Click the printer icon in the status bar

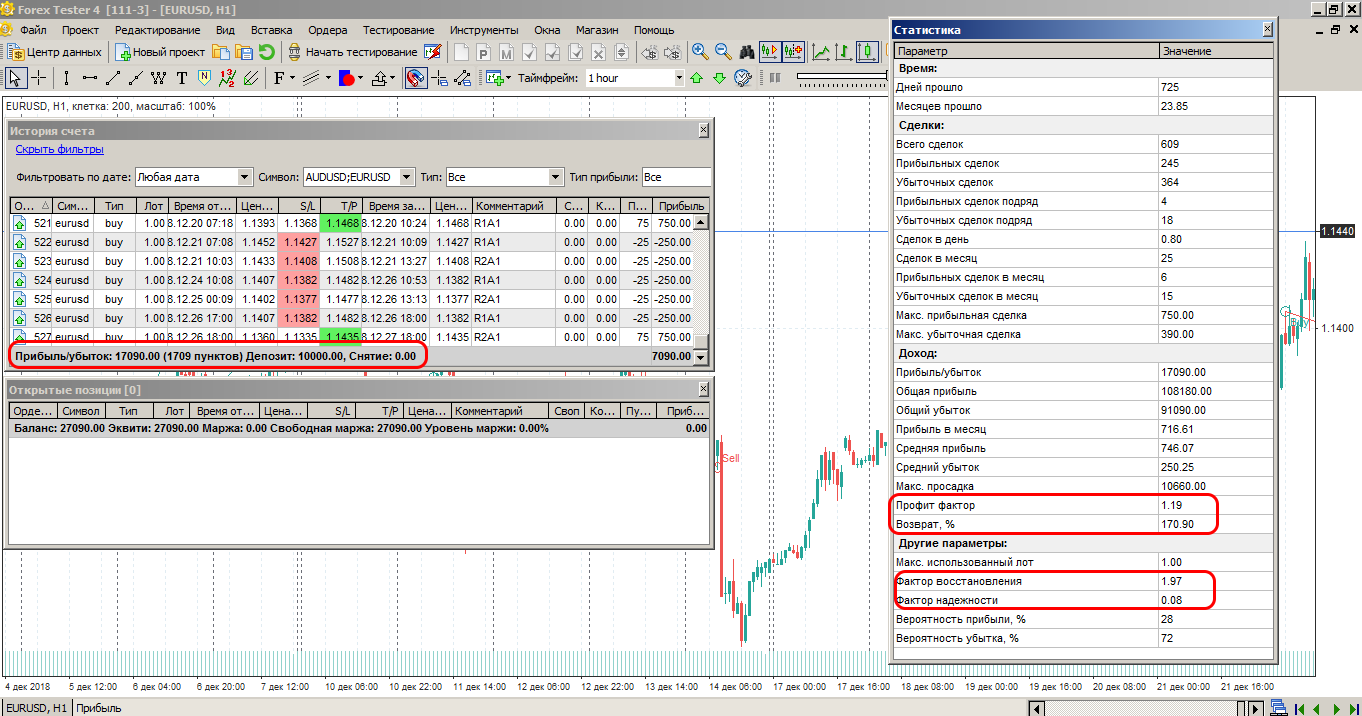(1279, 705)
